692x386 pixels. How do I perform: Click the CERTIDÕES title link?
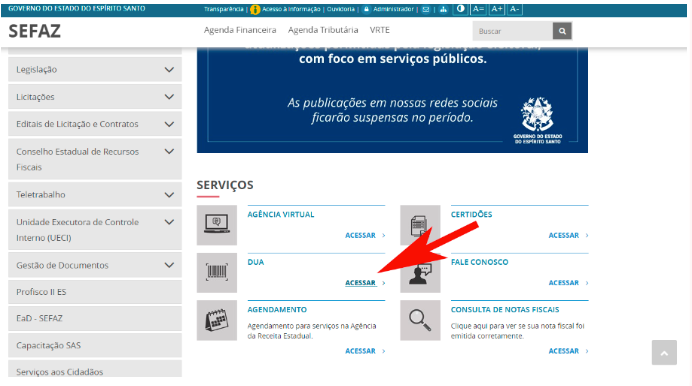pos(471,214)
